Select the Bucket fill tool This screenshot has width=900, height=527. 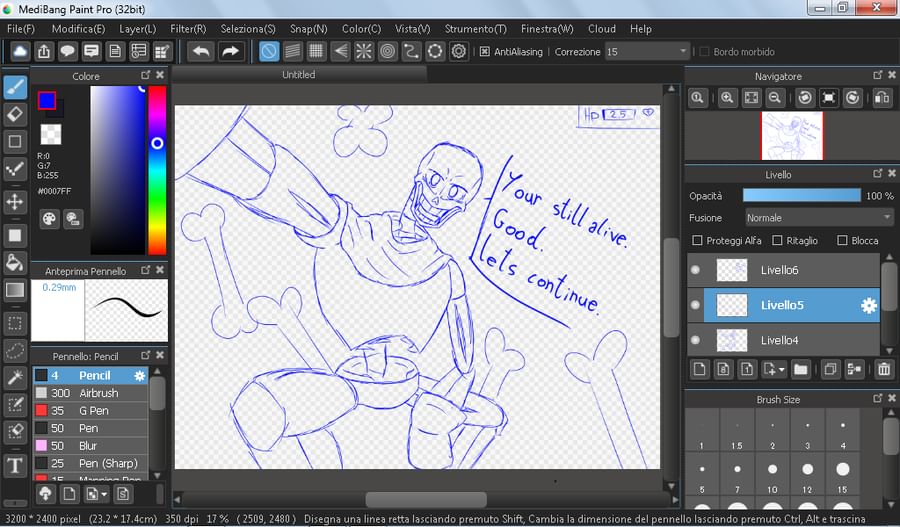[15, 263]
